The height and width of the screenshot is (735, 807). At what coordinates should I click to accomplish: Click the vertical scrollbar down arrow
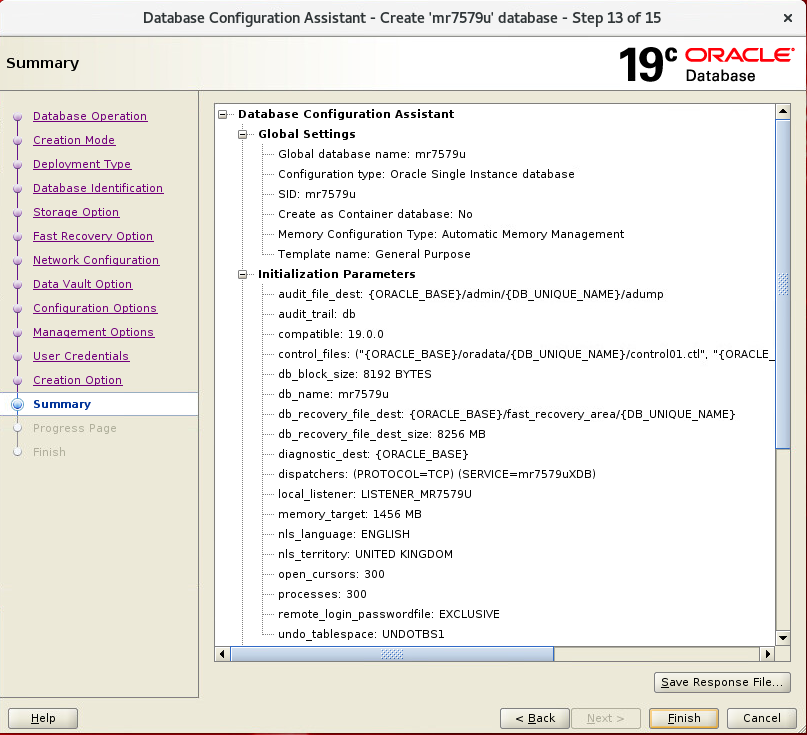point(783,638)
